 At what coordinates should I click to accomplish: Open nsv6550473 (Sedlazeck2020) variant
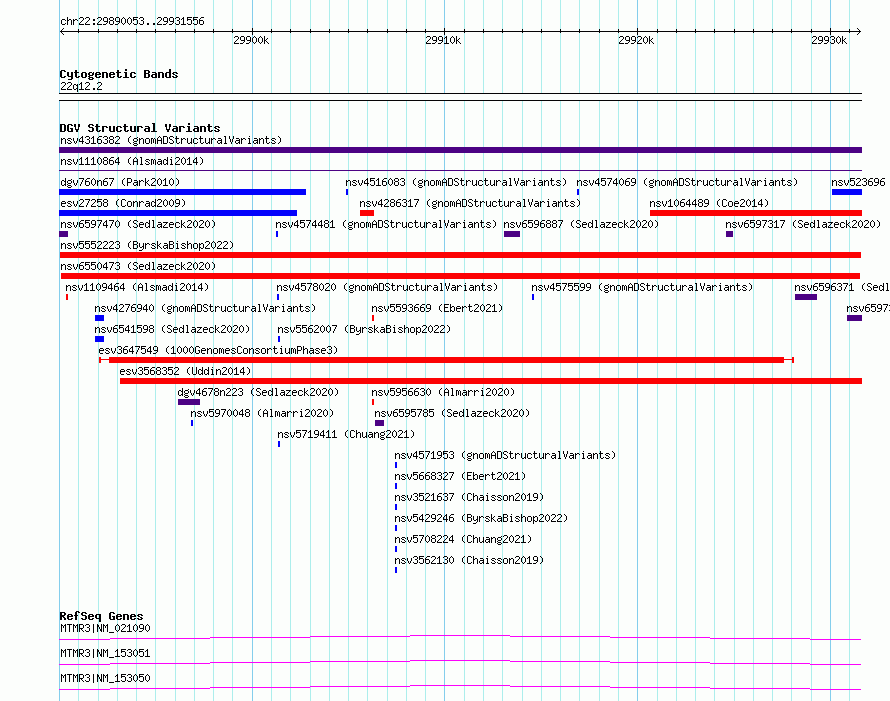pyautogui.click(x=138, y=266)
